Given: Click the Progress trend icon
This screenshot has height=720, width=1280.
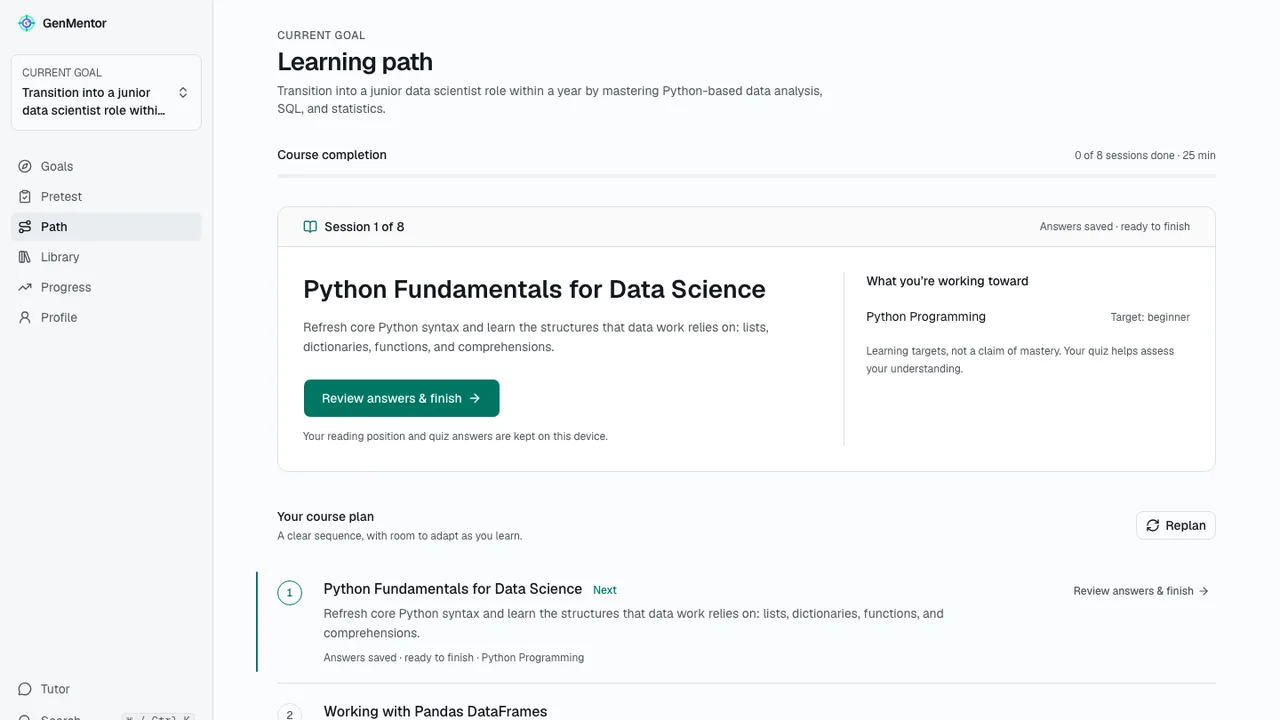Looking at the screenshot, I should [25, 287].
